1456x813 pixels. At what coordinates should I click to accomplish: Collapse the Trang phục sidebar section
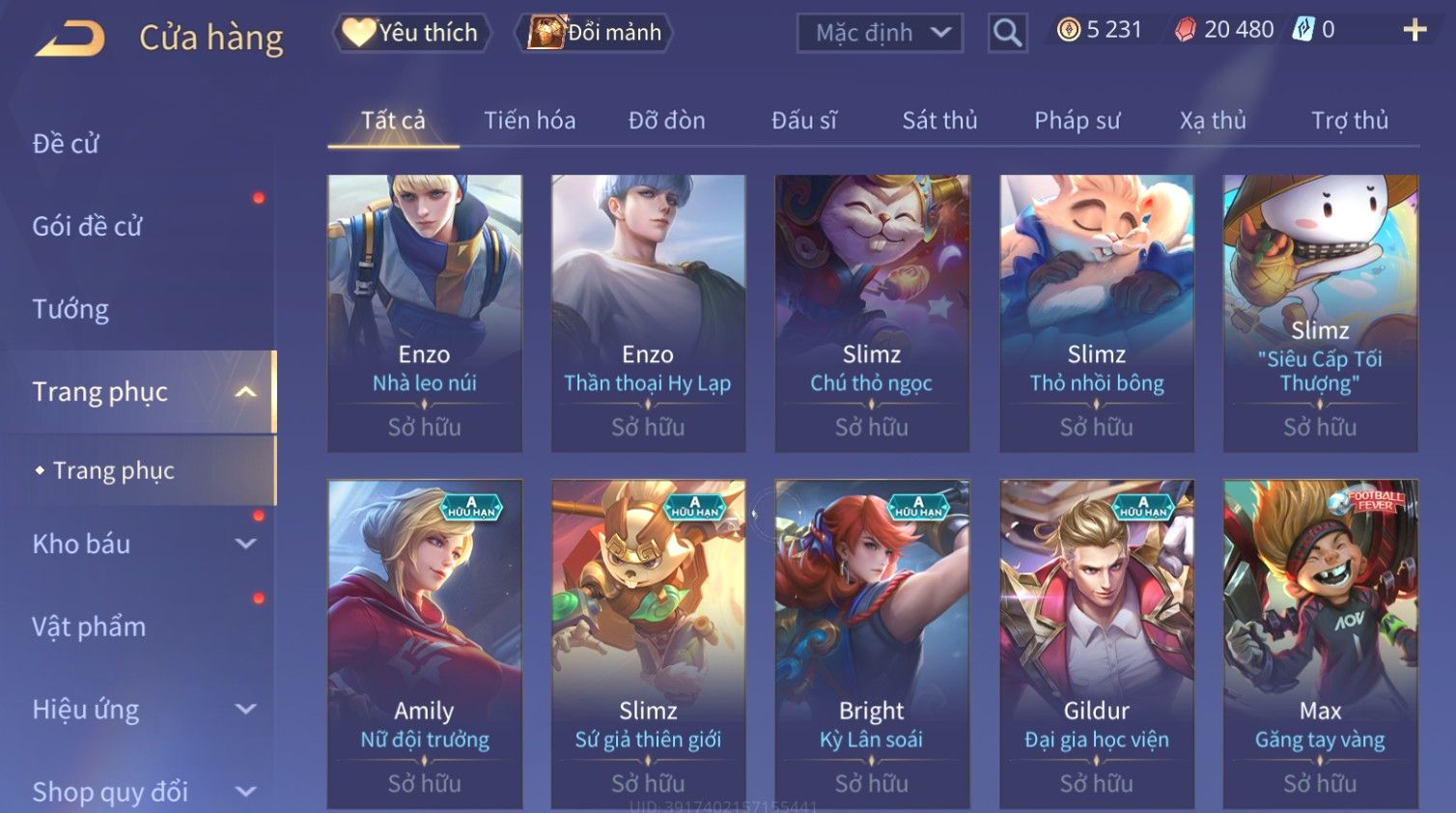(x=246, y=392)
